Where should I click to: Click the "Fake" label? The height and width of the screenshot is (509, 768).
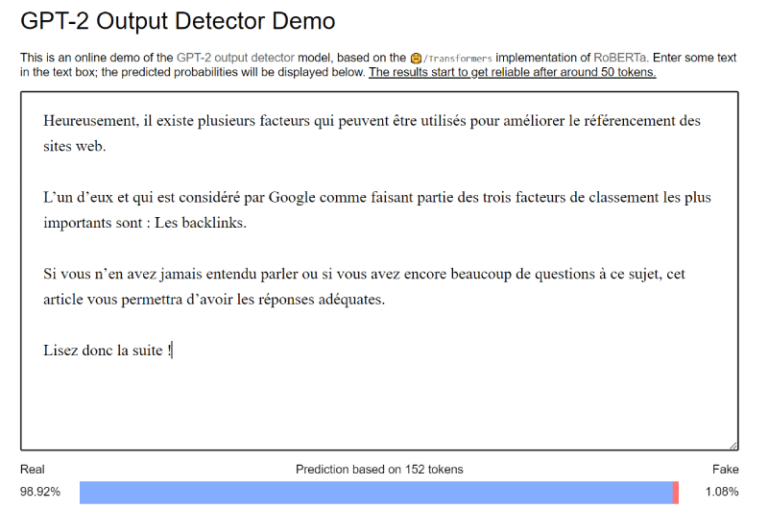click(725, 469)
